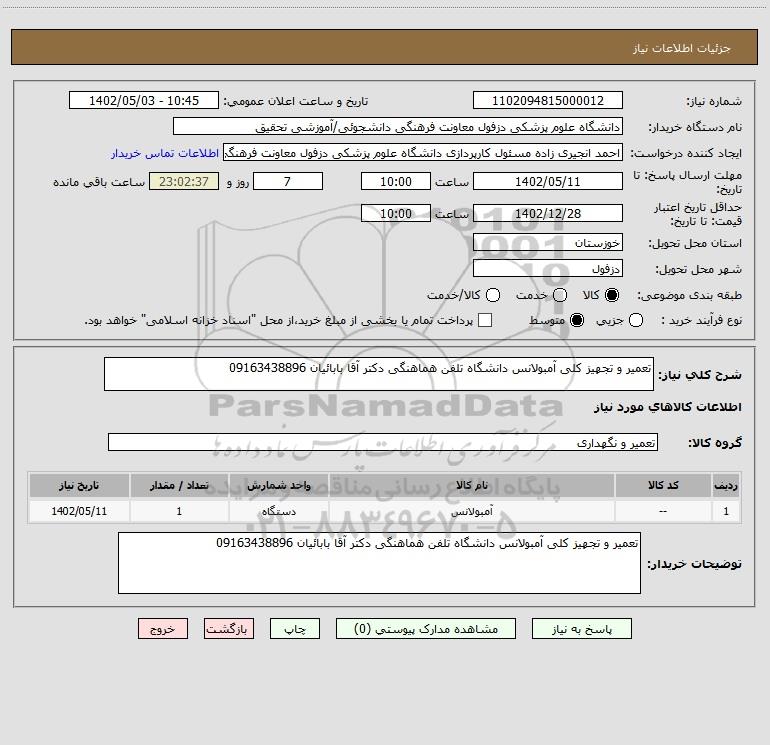Open اطلاعات تماس خریدار link
Viewport: 770px width, 745px height.
[165, 153]
